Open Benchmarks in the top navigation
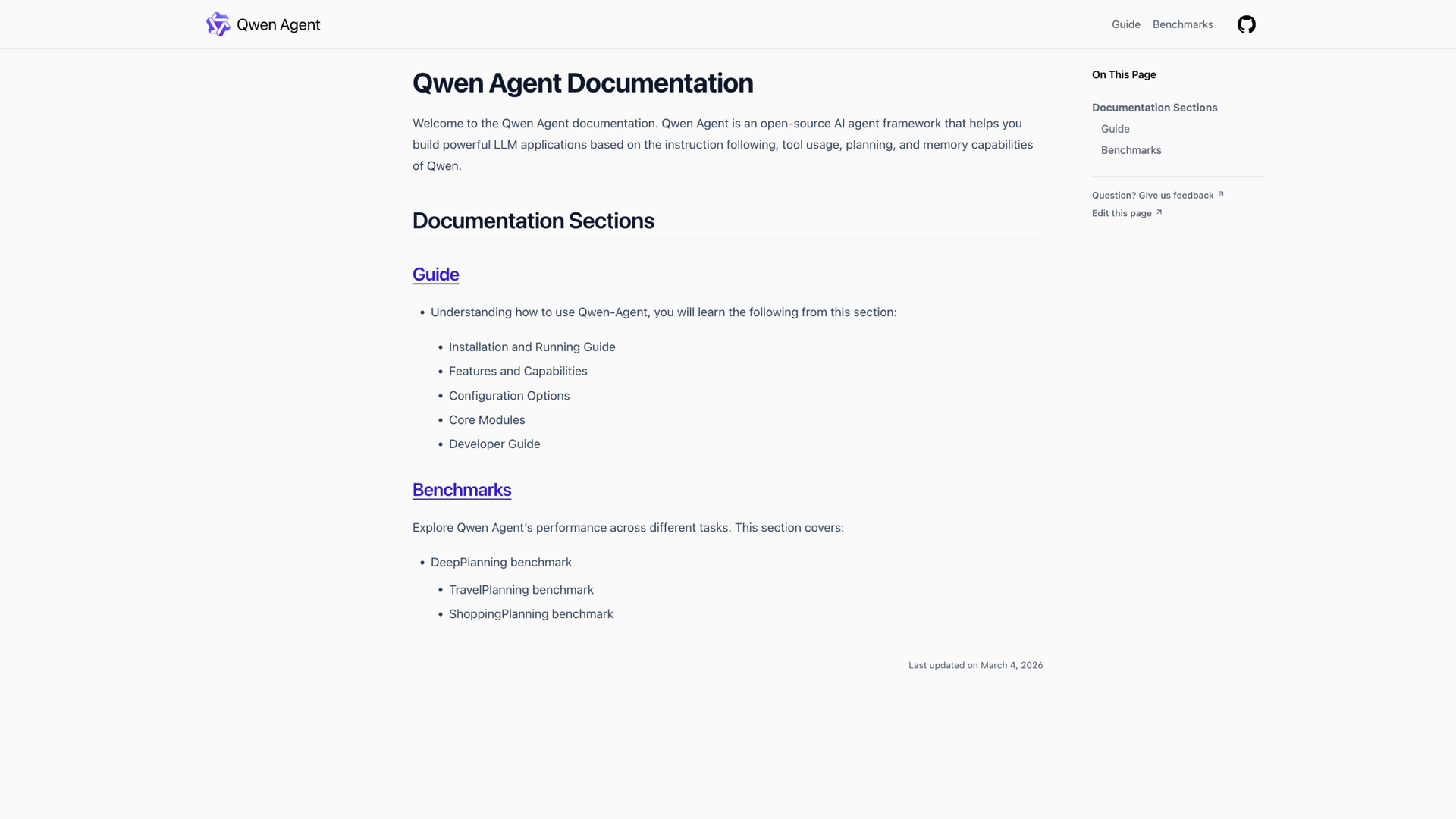Viewport: 1456px width, 819px height. (1182, 24)
